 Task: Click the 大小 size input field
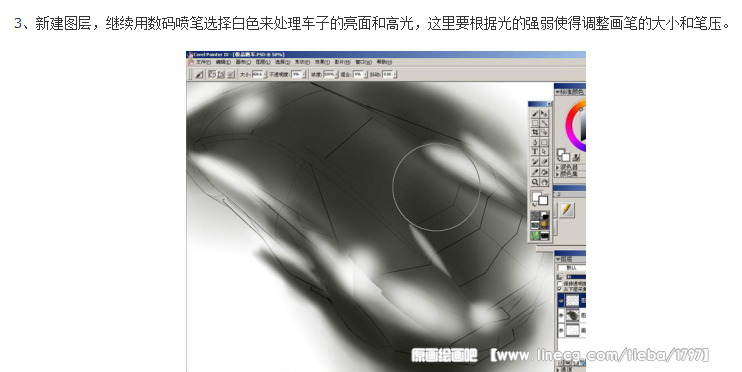tap(258, 74)
